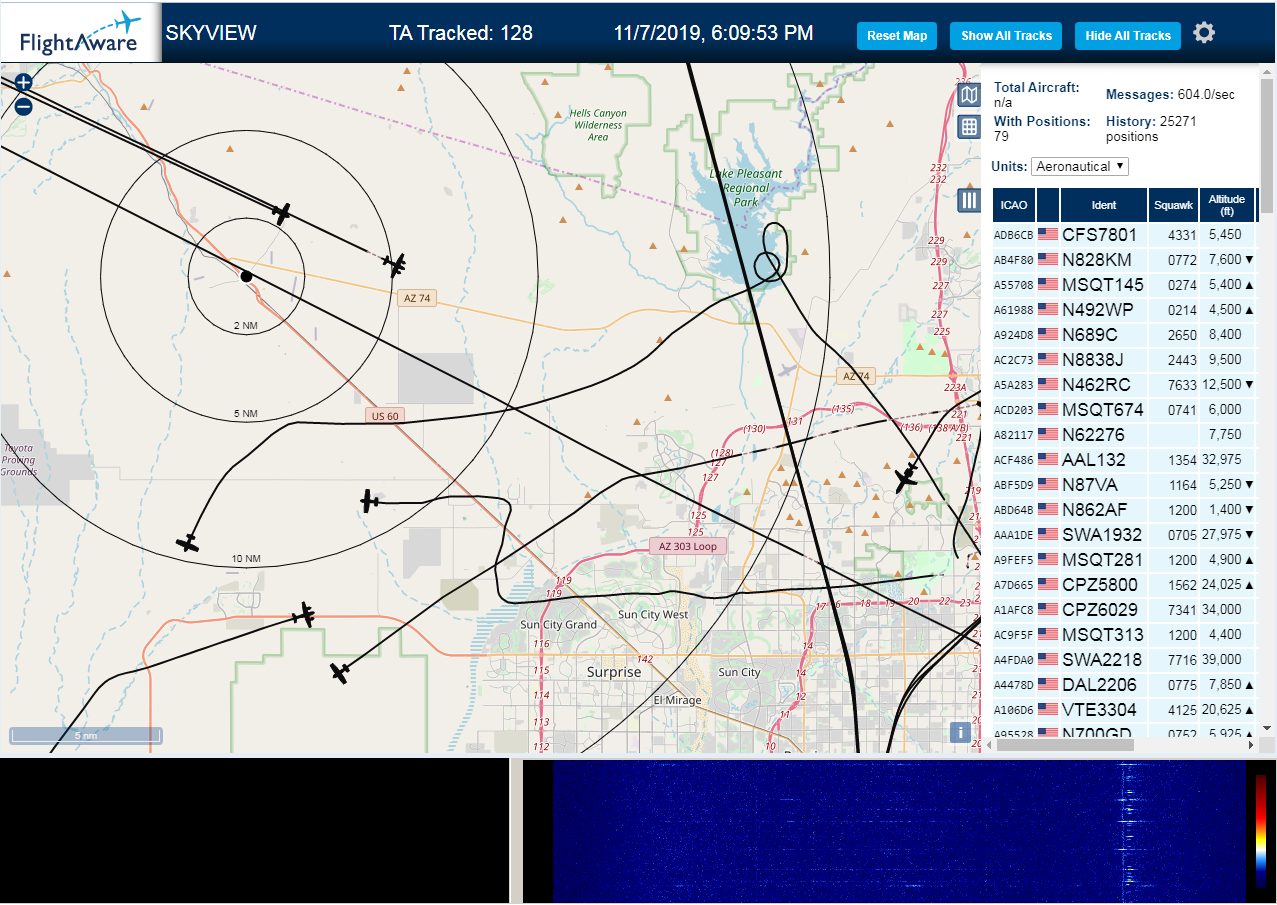The width and height of the screenshot is (1277, 905).
Task: Click the FlightAware logo
Action: (81, 33)
